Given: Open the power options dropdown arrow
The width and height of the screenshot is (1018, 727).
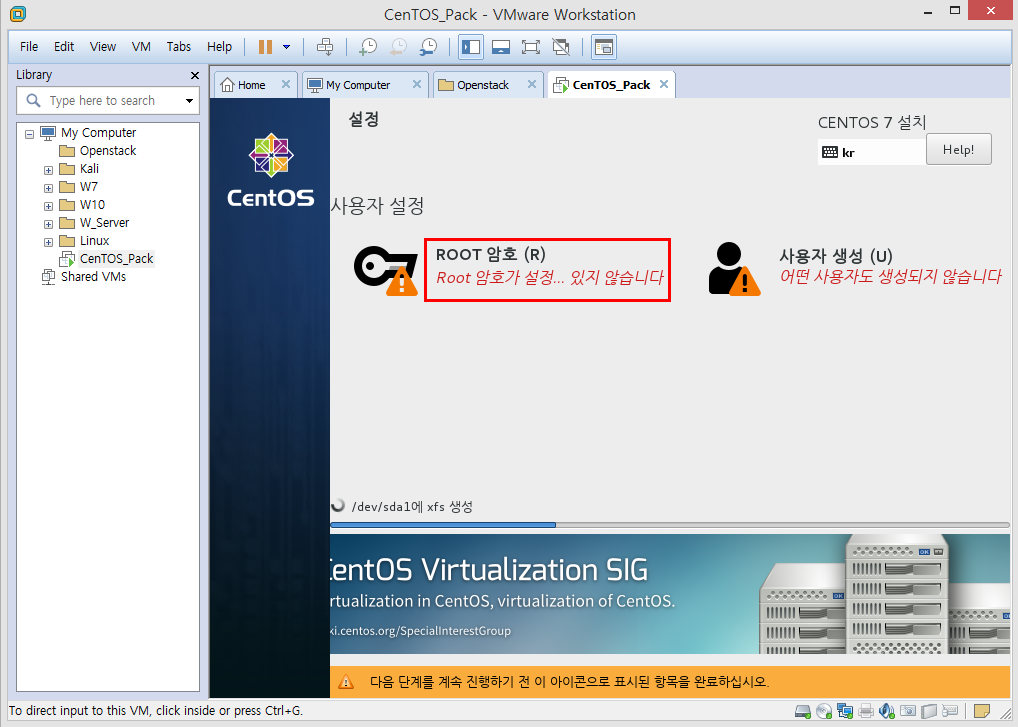Looking at the screenshot, I should [286, 47].
